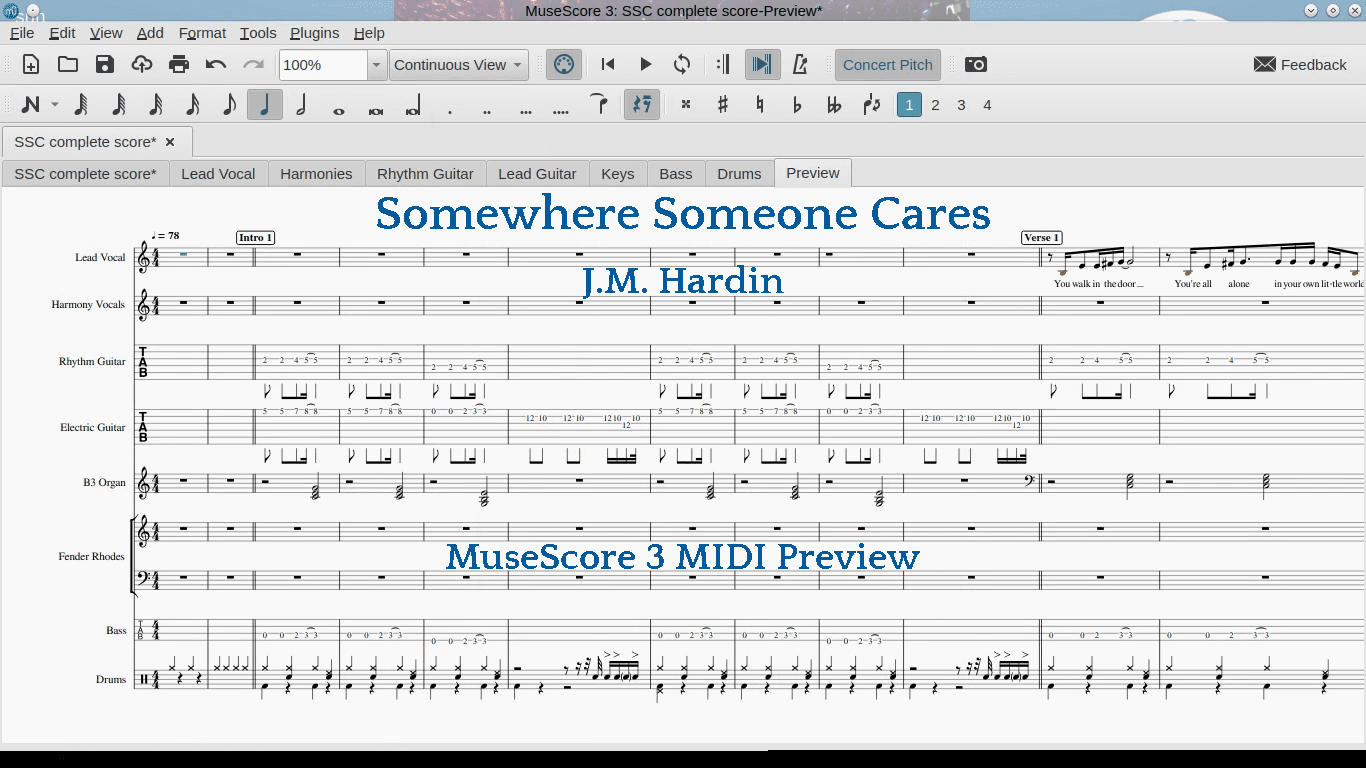Screen dimensions: 1366x768
Task: Open the Edit menu
Action: 62,33
